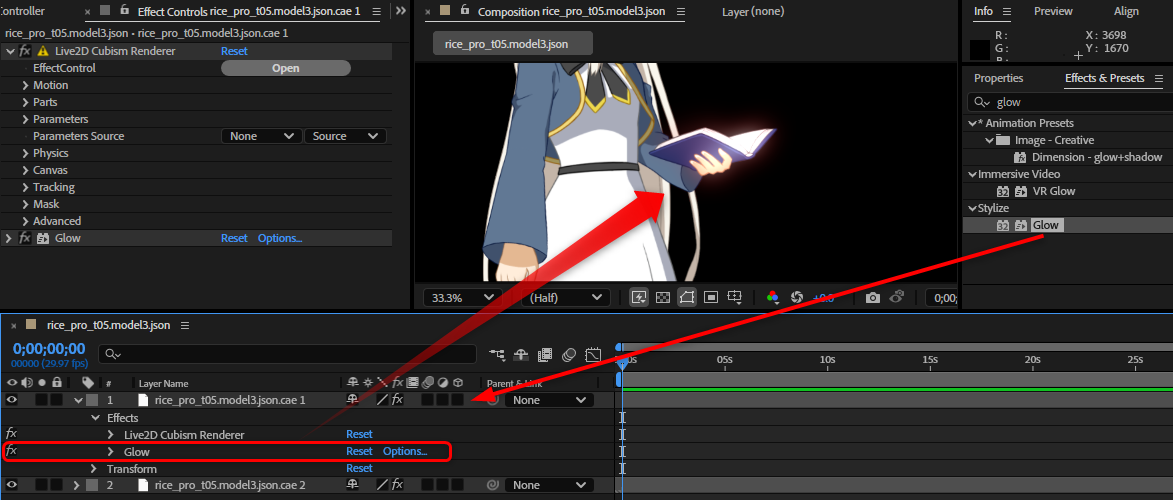Select rice_pro_t05.model3.json viewer tab

click(x=512, y=43)
